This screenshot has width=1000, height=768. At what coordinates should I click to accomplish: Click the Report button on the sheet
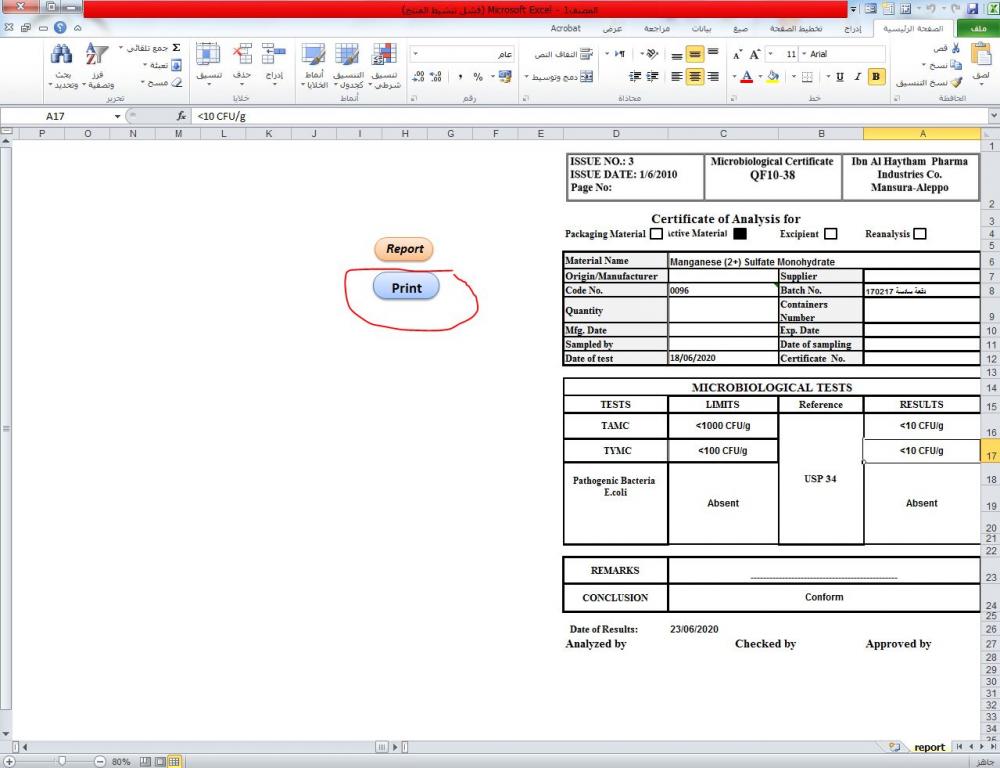click(404, 249)
